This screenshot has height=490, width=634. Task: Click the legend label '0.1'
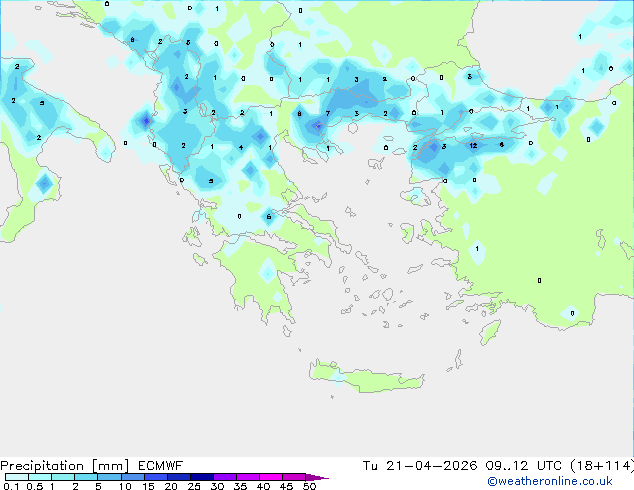[x=11, y=486]
